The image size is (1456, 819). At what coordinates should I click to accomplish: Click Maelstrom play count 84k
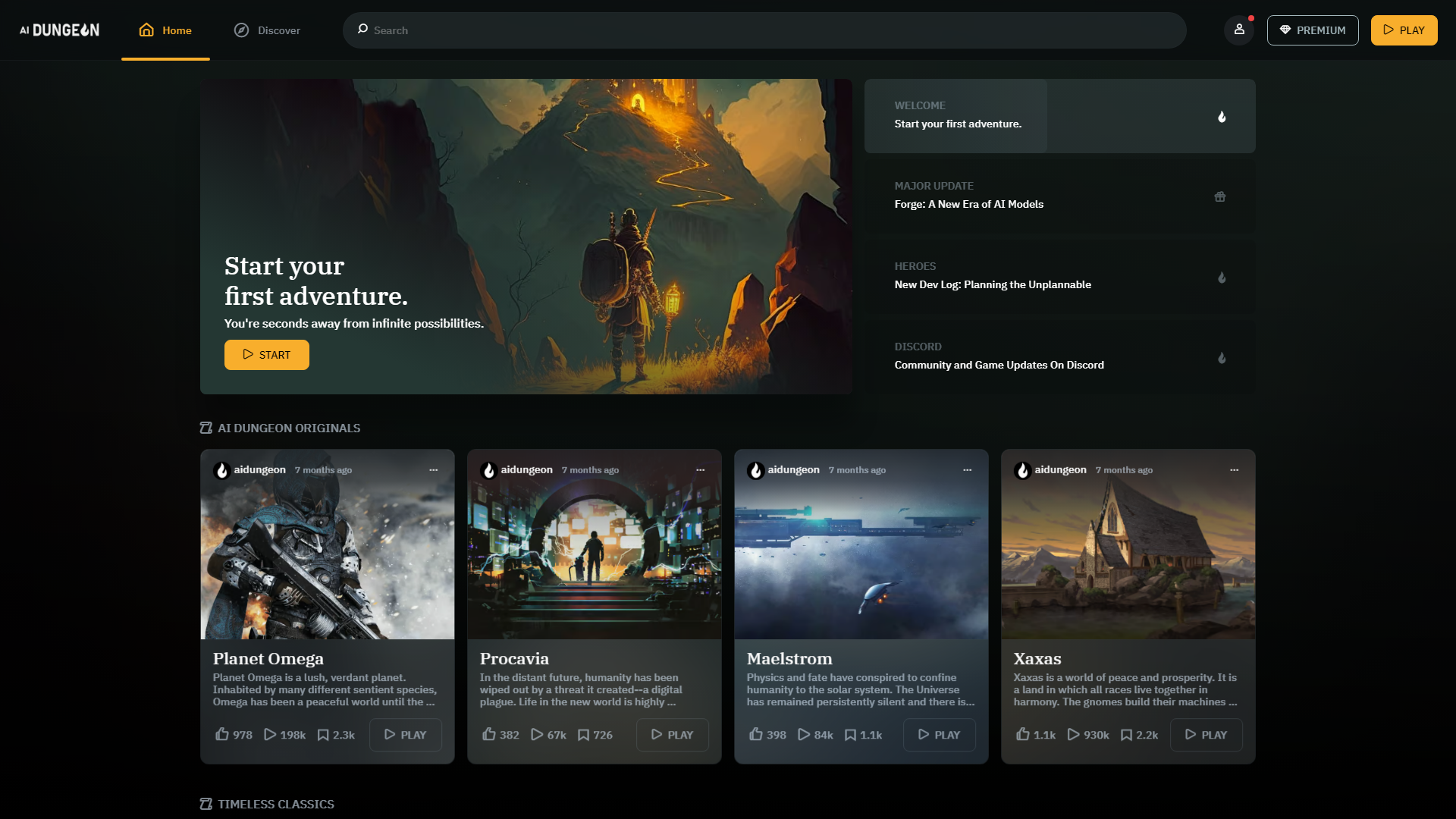[815, 734]
